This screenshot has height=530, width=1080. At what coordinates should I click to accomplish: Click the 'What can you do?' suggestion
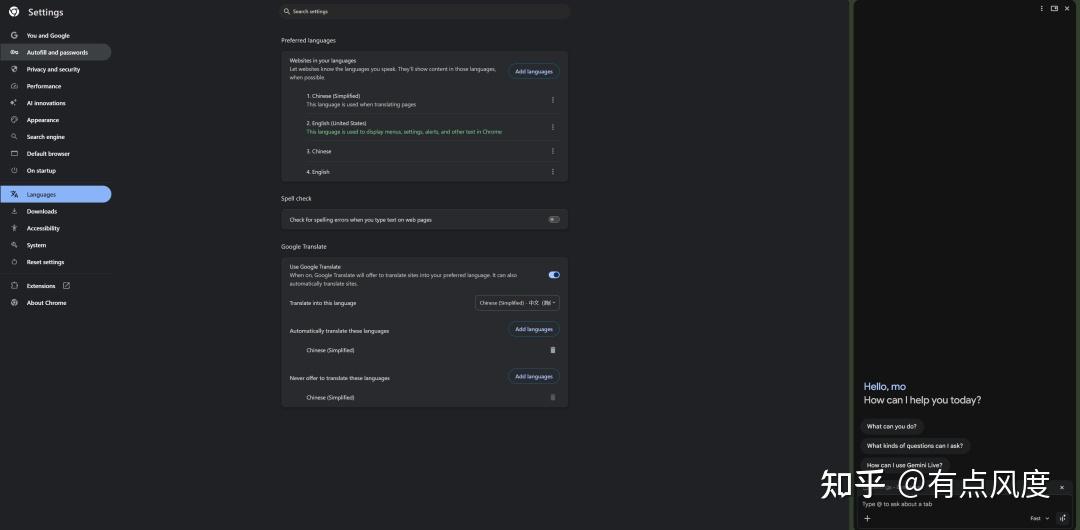coord(892,426)
